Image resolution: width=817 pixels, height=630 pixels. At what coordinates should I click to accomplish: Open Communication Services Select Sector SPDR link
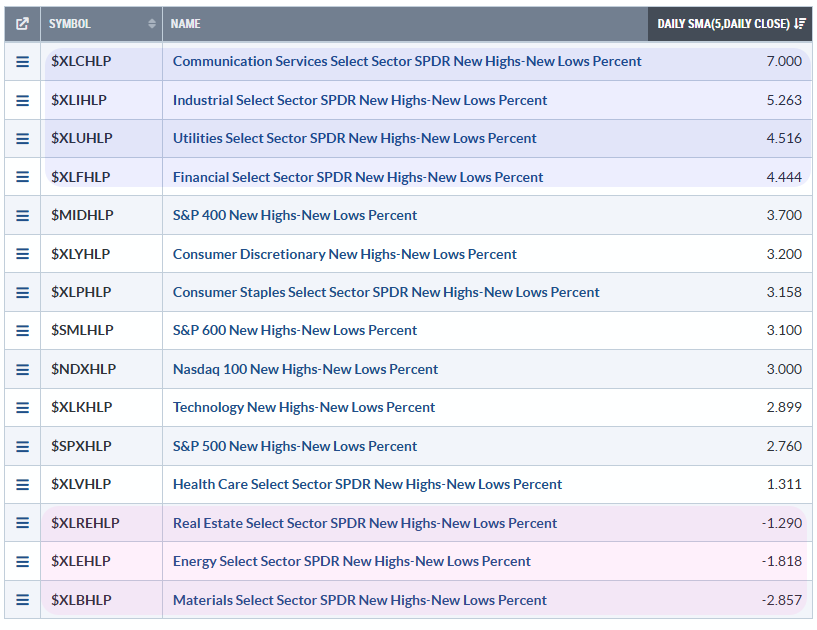407,61
